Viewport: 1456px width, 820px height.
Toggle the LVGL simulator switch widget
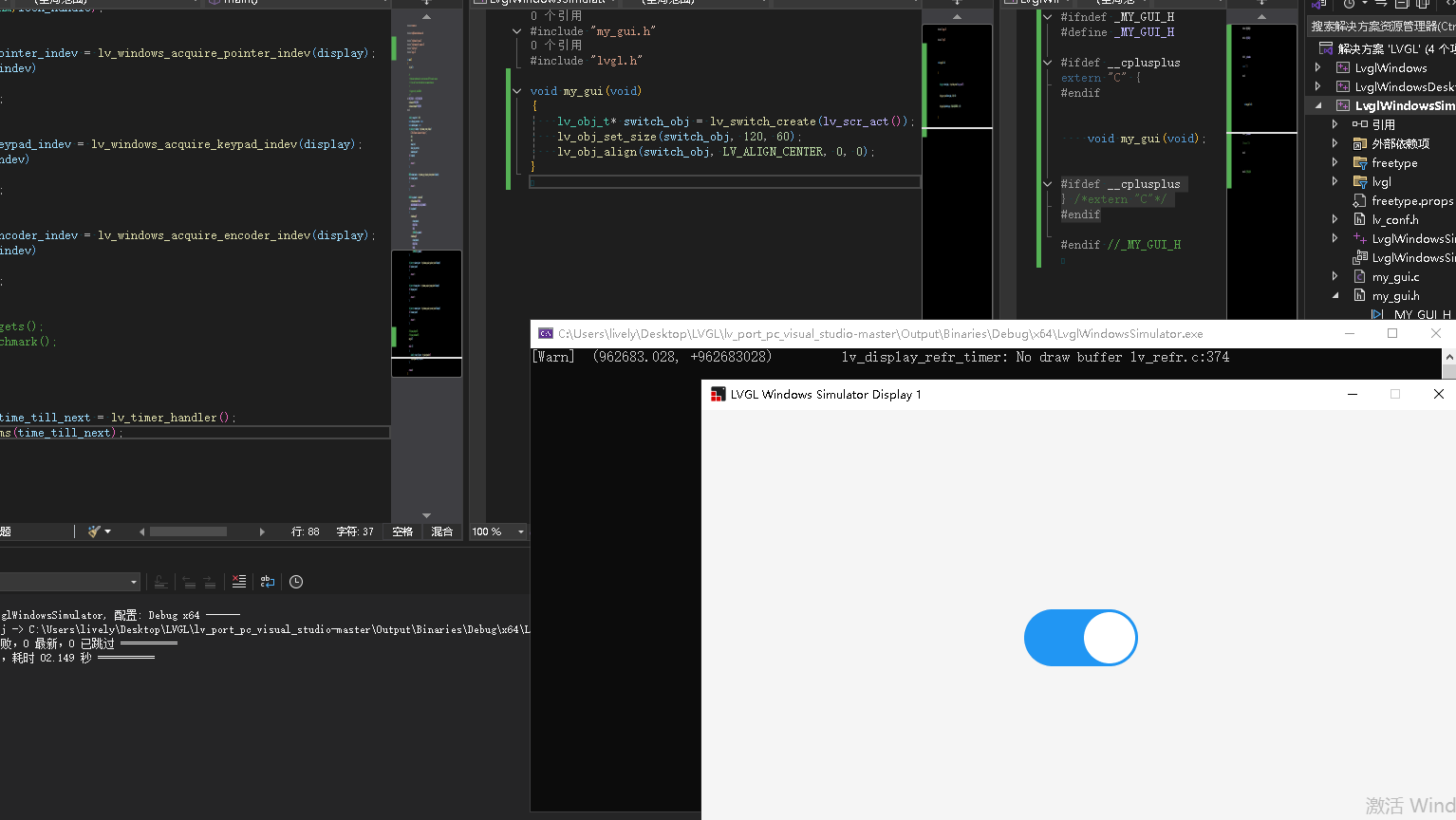1080,638
